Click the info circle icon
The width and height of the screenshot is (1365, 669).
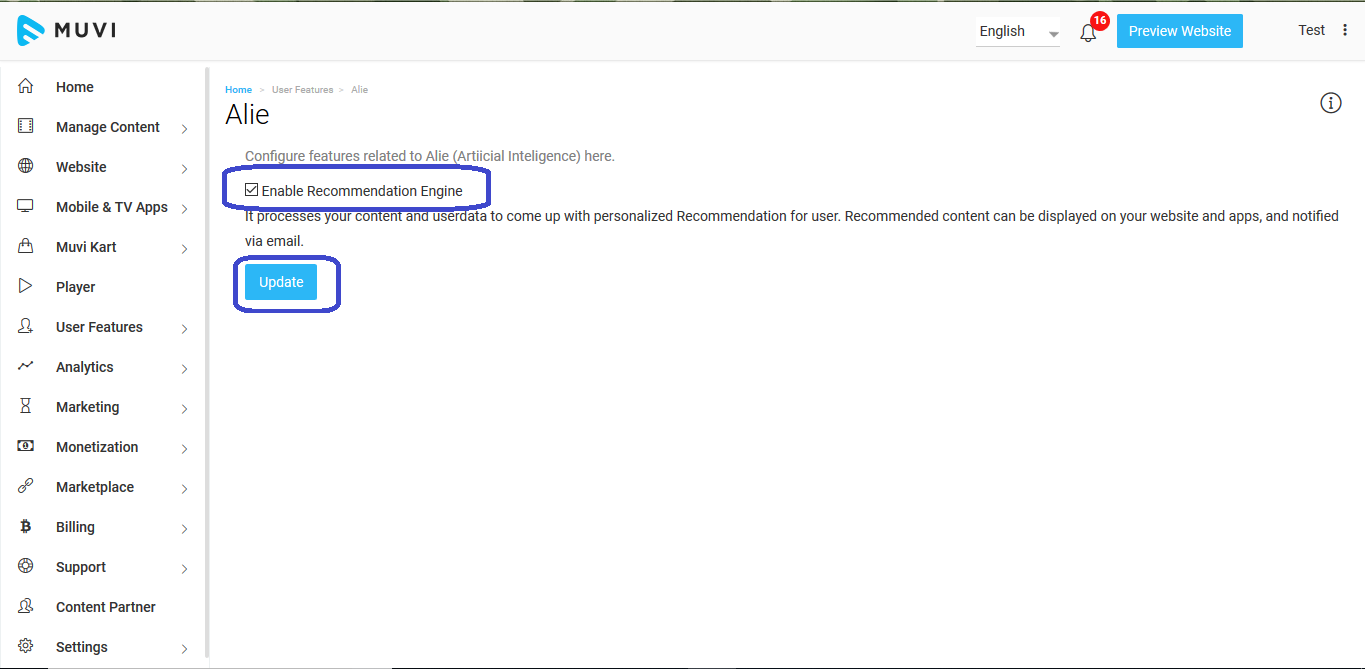1330,103
